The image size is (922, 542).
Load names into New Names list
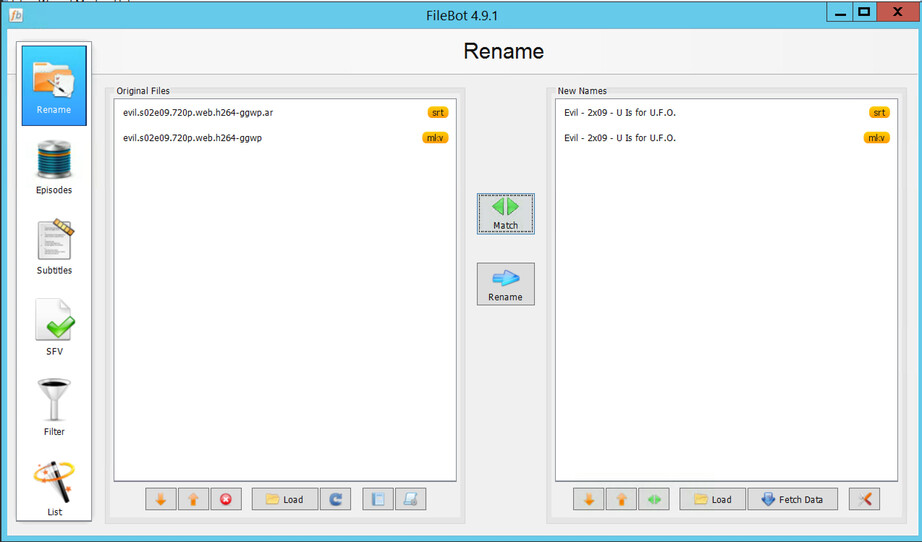[713, 500]
